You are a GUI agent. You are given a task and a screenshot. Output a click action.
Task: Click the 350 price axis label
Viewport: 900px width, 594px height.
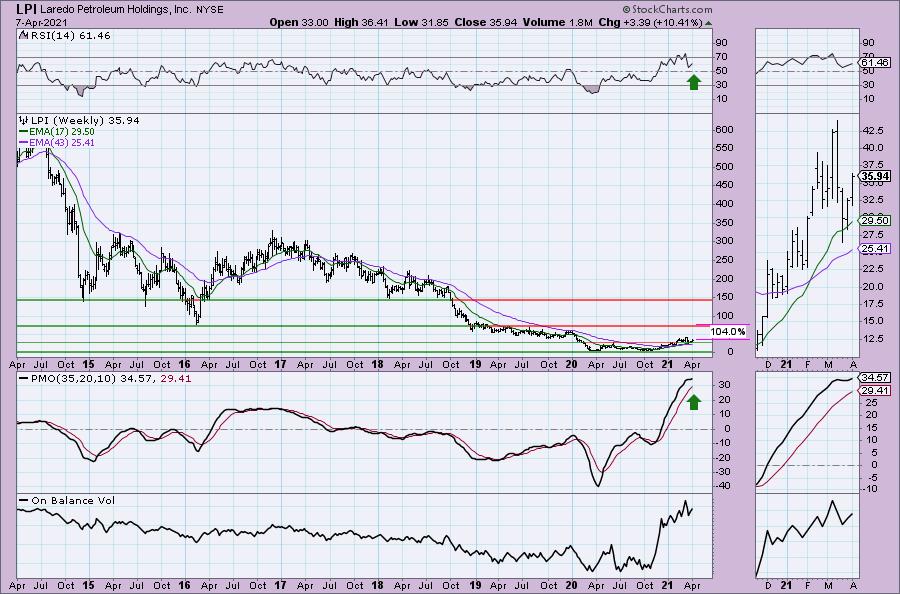point(725,222)
